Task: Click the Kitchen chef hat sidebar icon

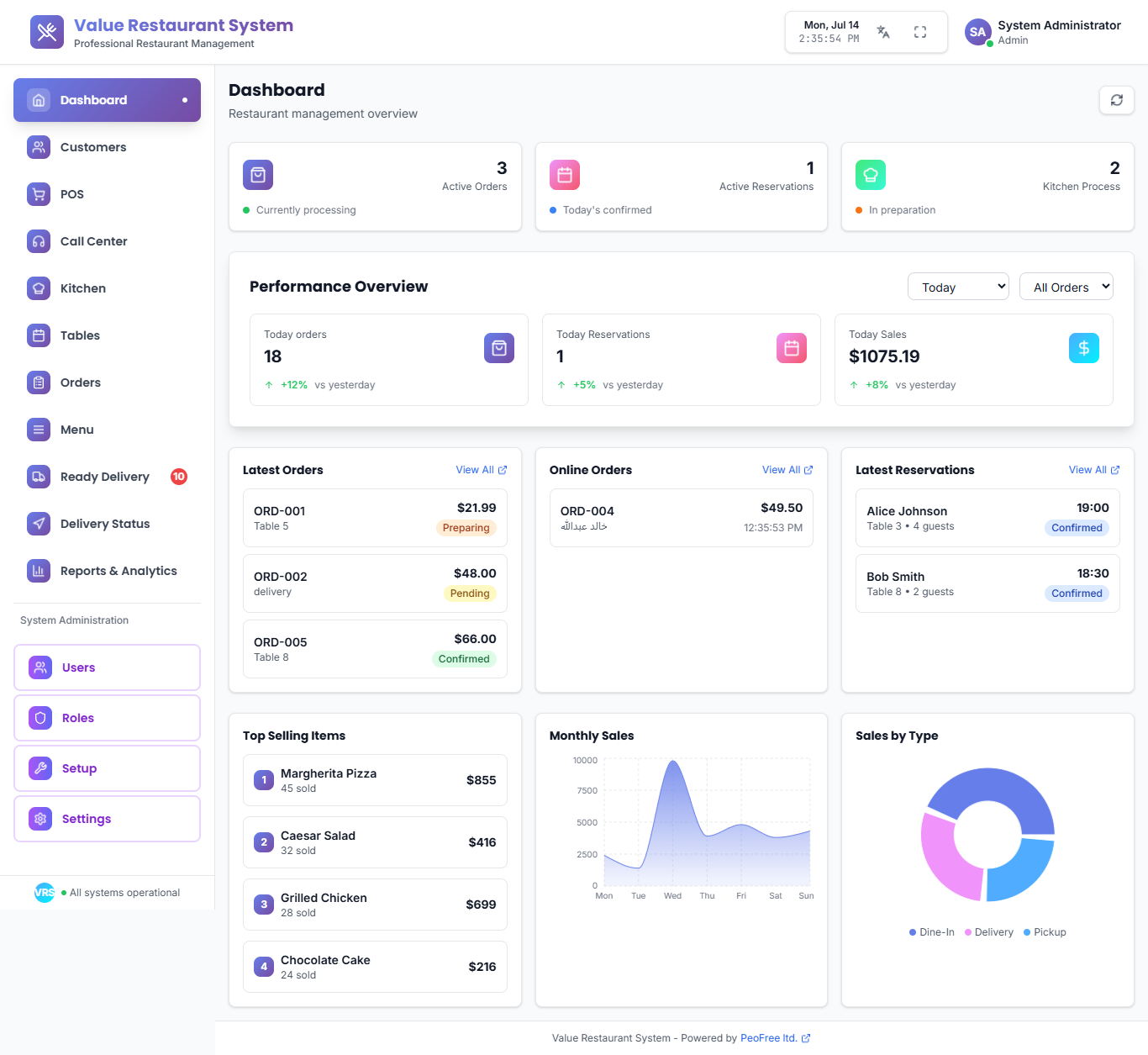Action: tap(39, 288)
